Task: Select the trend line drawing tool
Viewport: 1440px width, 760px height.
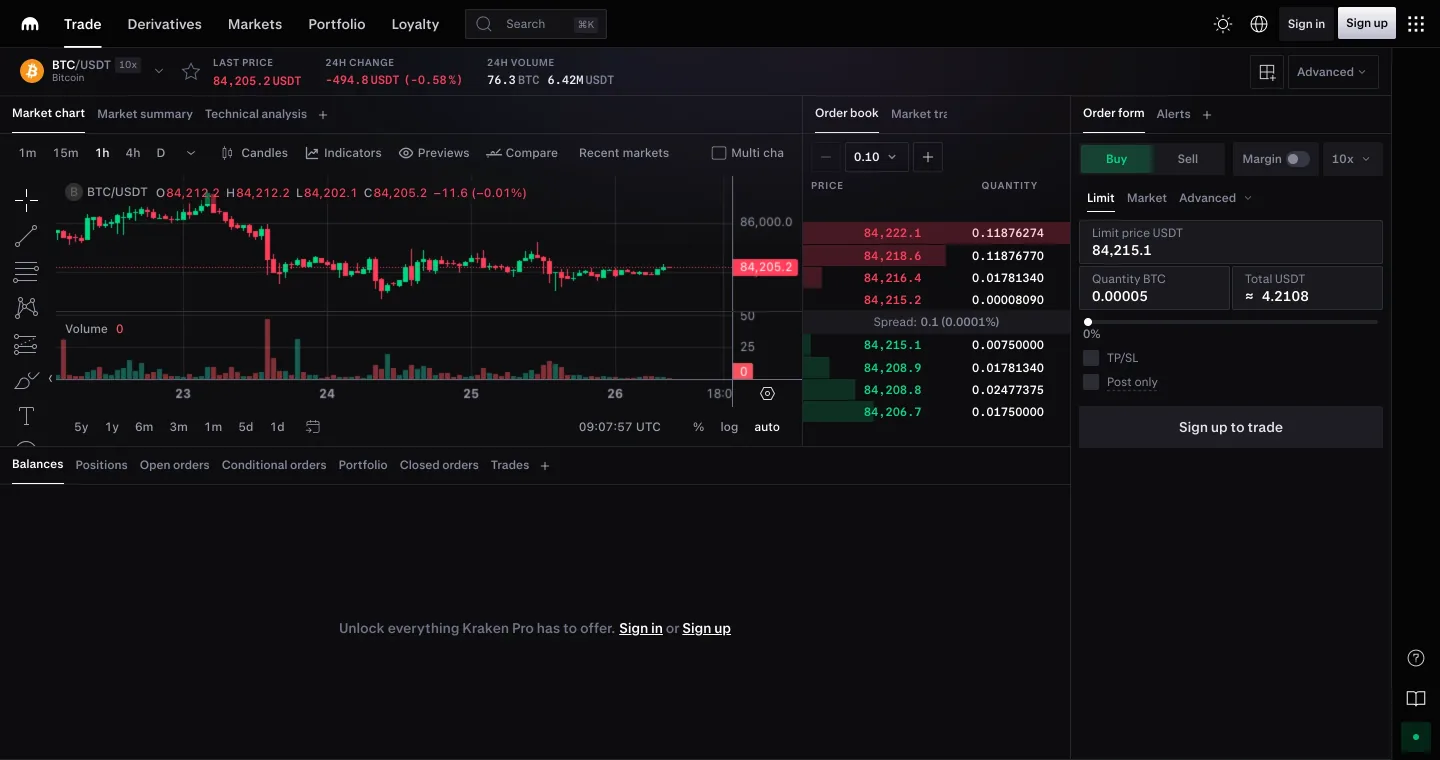Action: [x=26, y=236]
